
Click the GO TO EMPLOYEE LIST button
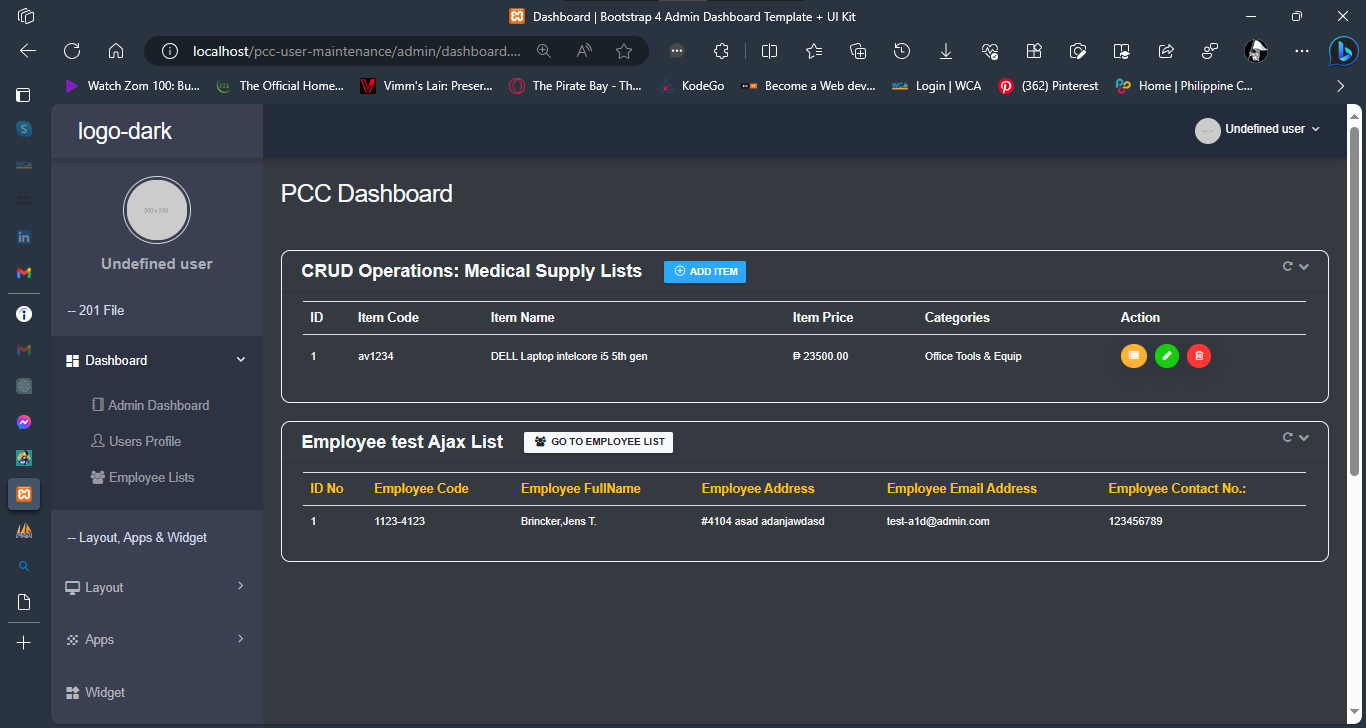tap(598, 442)
